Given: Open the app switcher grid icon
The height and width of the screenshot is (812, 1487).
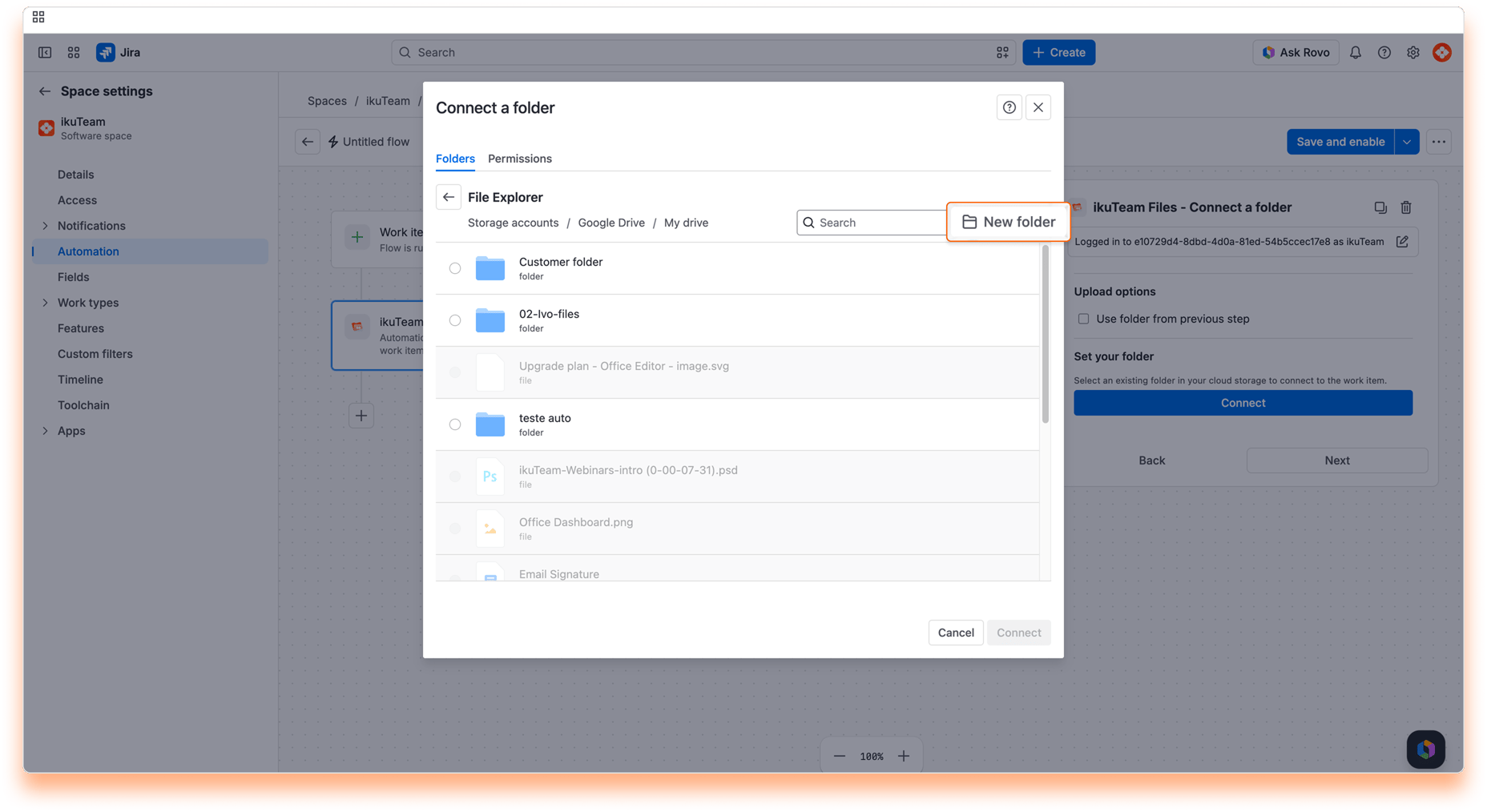Looking at the screenshot, I should click(x=74, y=52).
